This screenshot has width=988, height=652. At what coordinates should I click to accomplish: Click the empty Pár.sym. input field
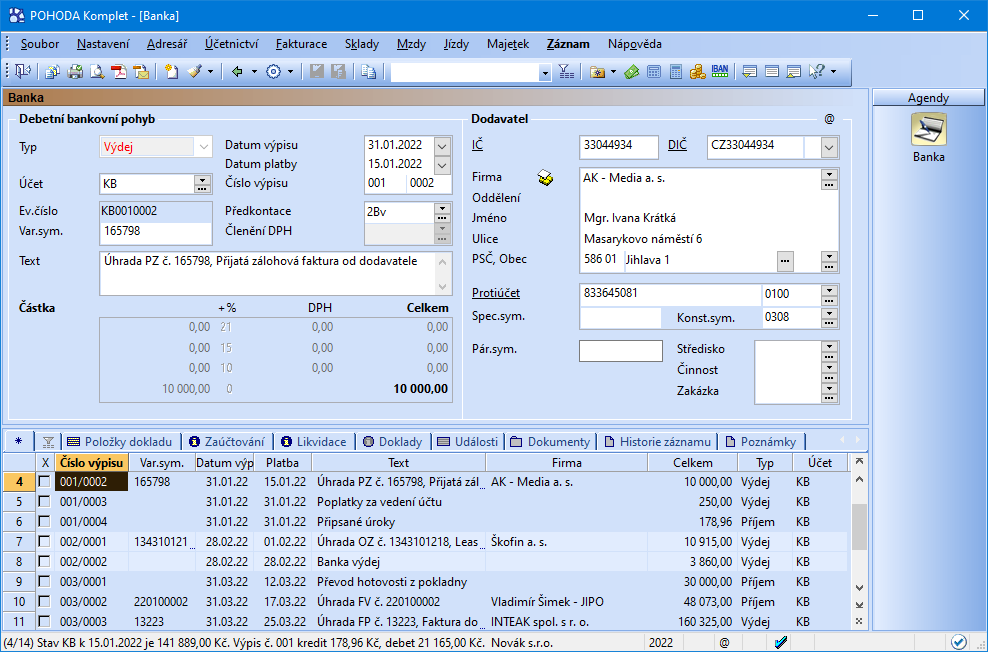[x=621, y=351]
